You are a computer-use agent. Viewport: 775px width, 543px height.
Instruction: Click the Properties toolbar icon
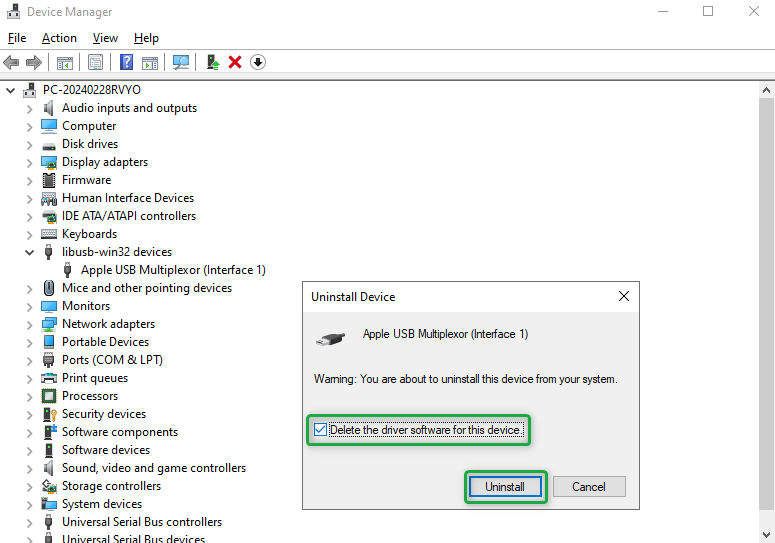click(95, 62)
